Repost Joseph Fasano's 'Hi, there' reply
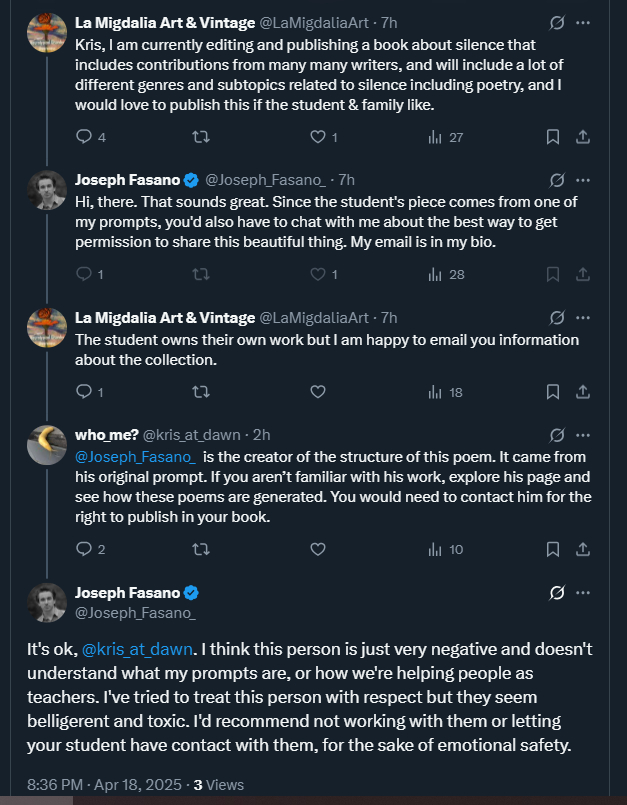Image resolution: width=627 pixels, height=805 pixels. [200, 274]
